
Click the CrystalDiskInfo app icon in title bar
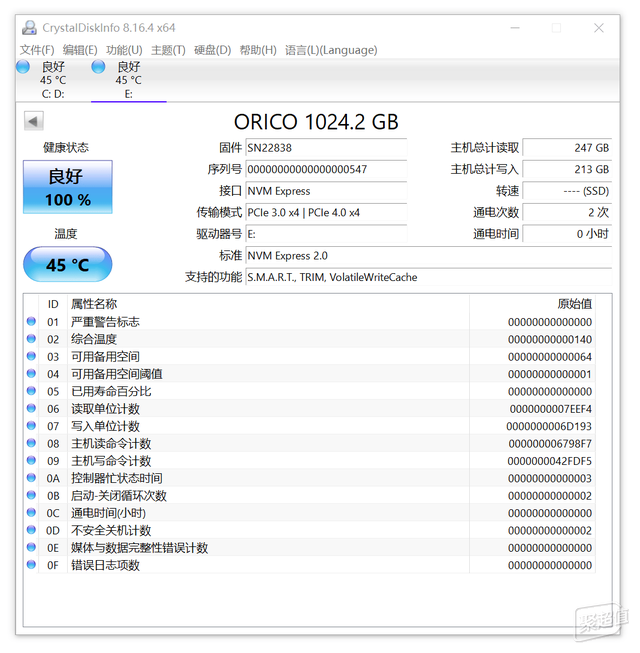(x=29, y=27)
